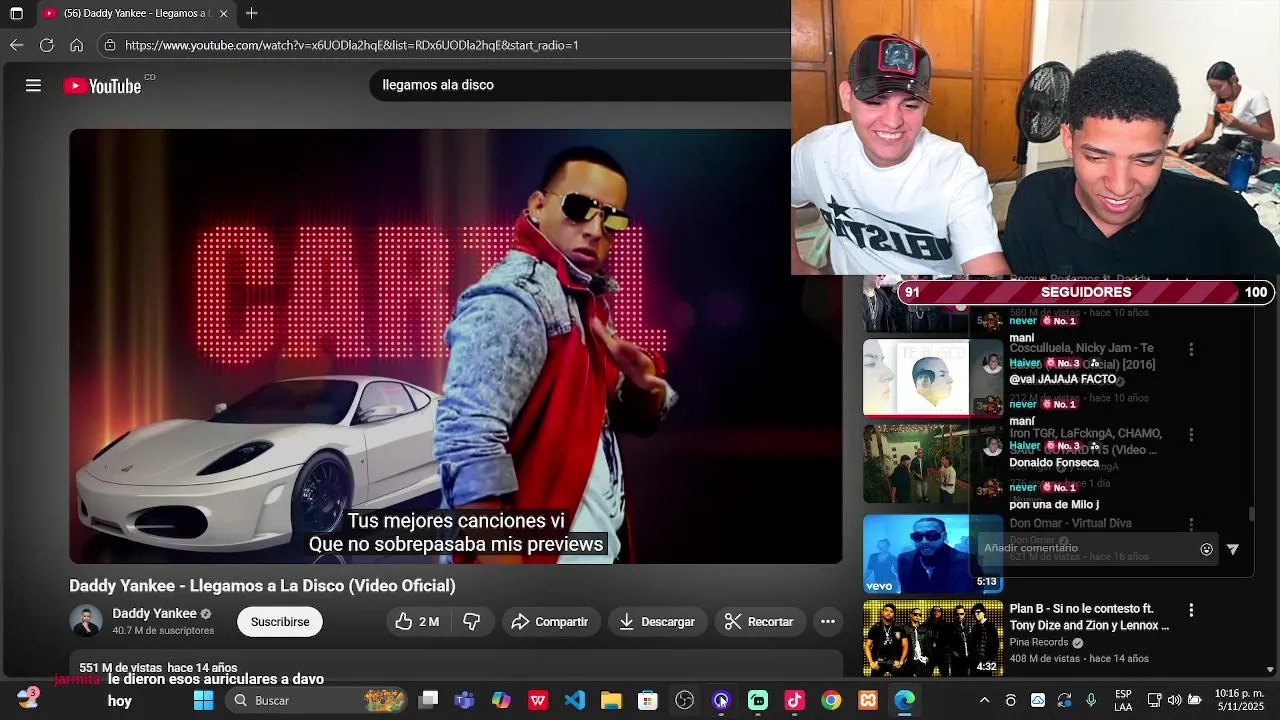Open Microsoft Store from the taskbar

click(x=648, y=701)
